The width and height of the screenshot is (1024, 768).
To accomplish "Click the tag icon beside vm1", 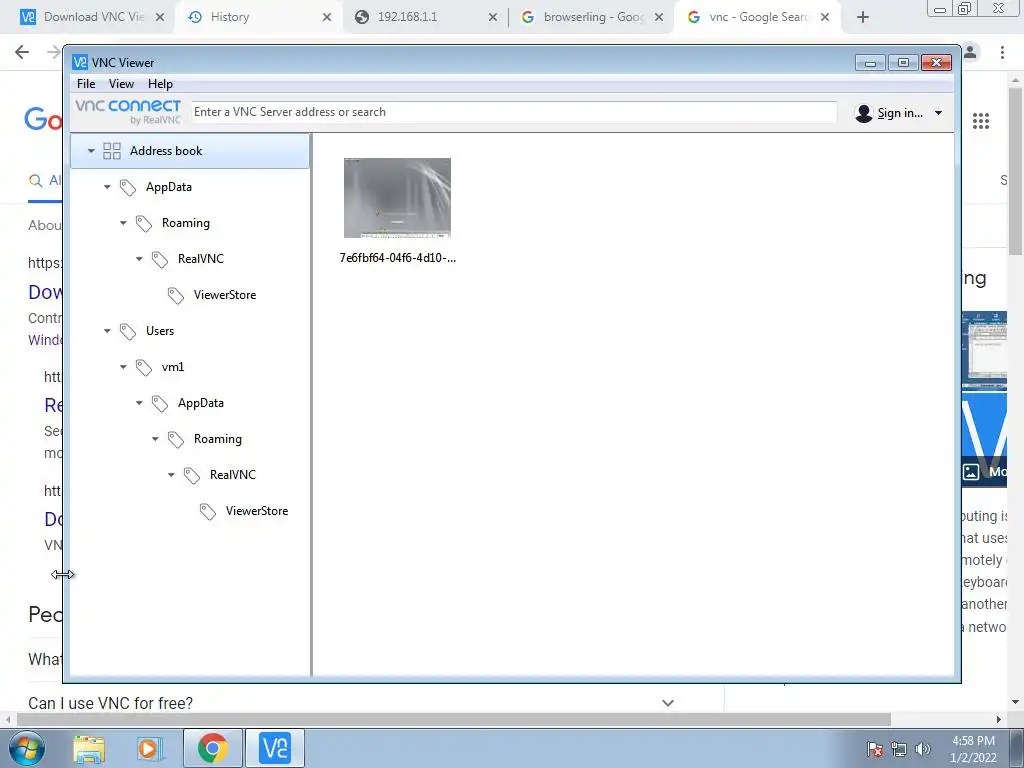I will (x=144, y=367).
